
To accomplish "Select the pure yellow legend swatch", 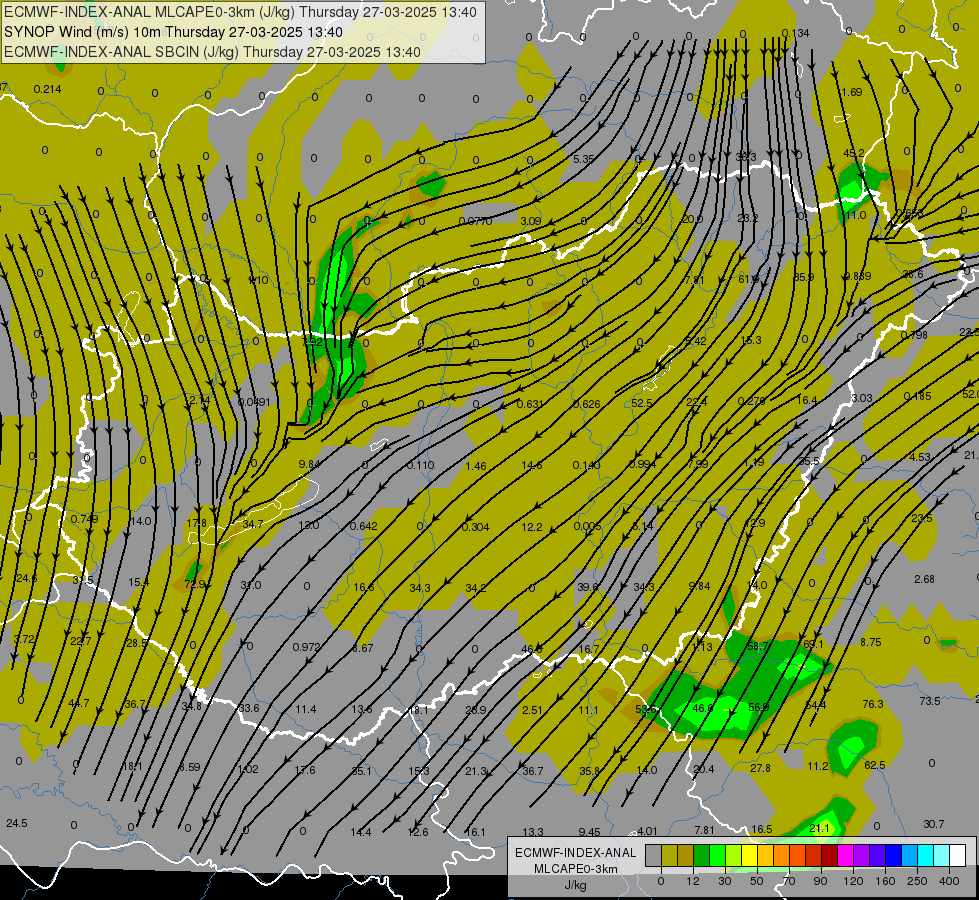I will pos(749,855).
